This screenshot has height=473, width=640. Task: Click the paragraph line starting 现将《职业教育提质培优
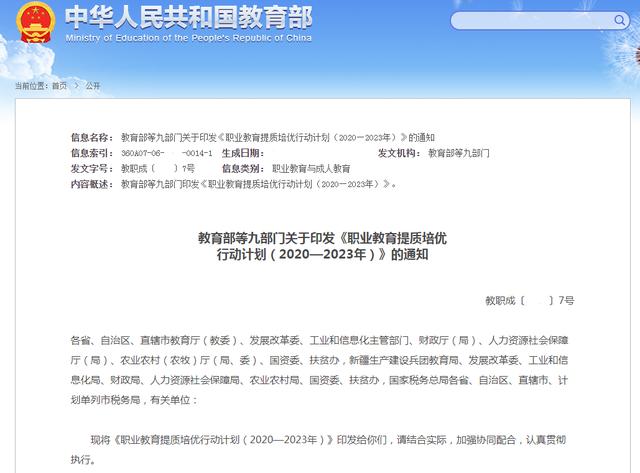coord(328,440)
